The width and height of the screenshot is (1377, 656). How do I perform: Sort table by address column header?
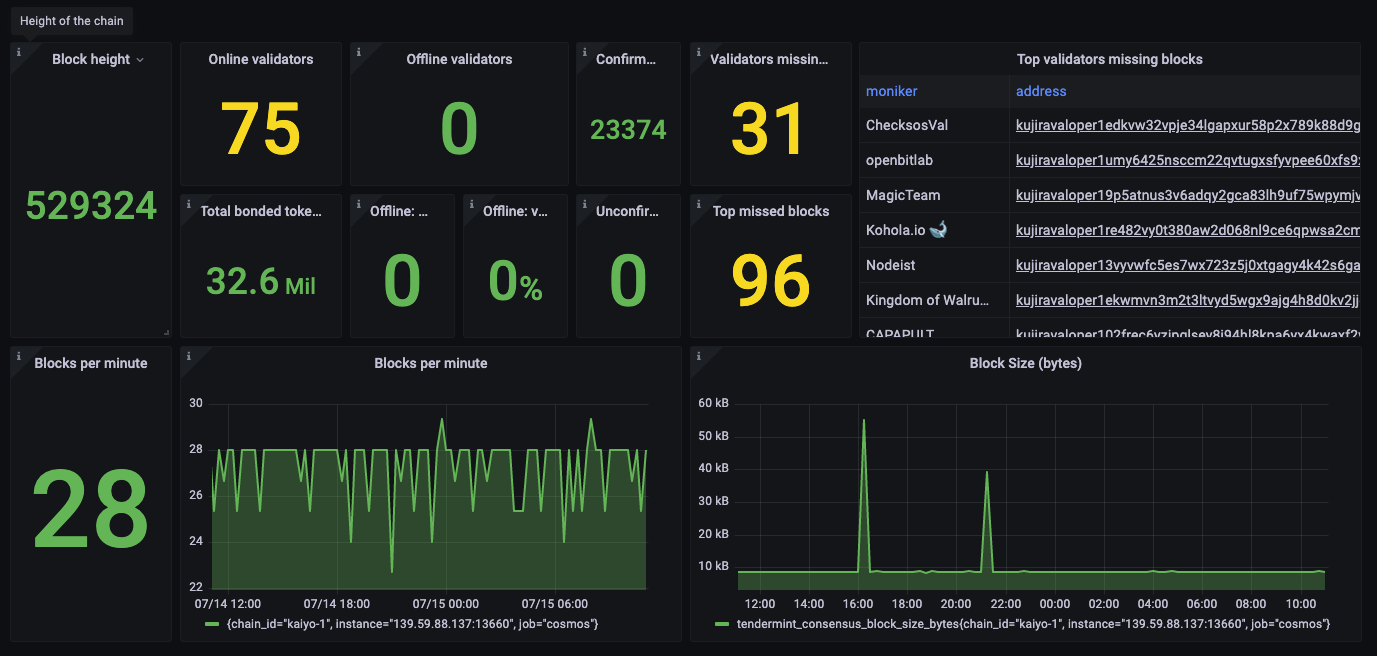pos(1041,91)
